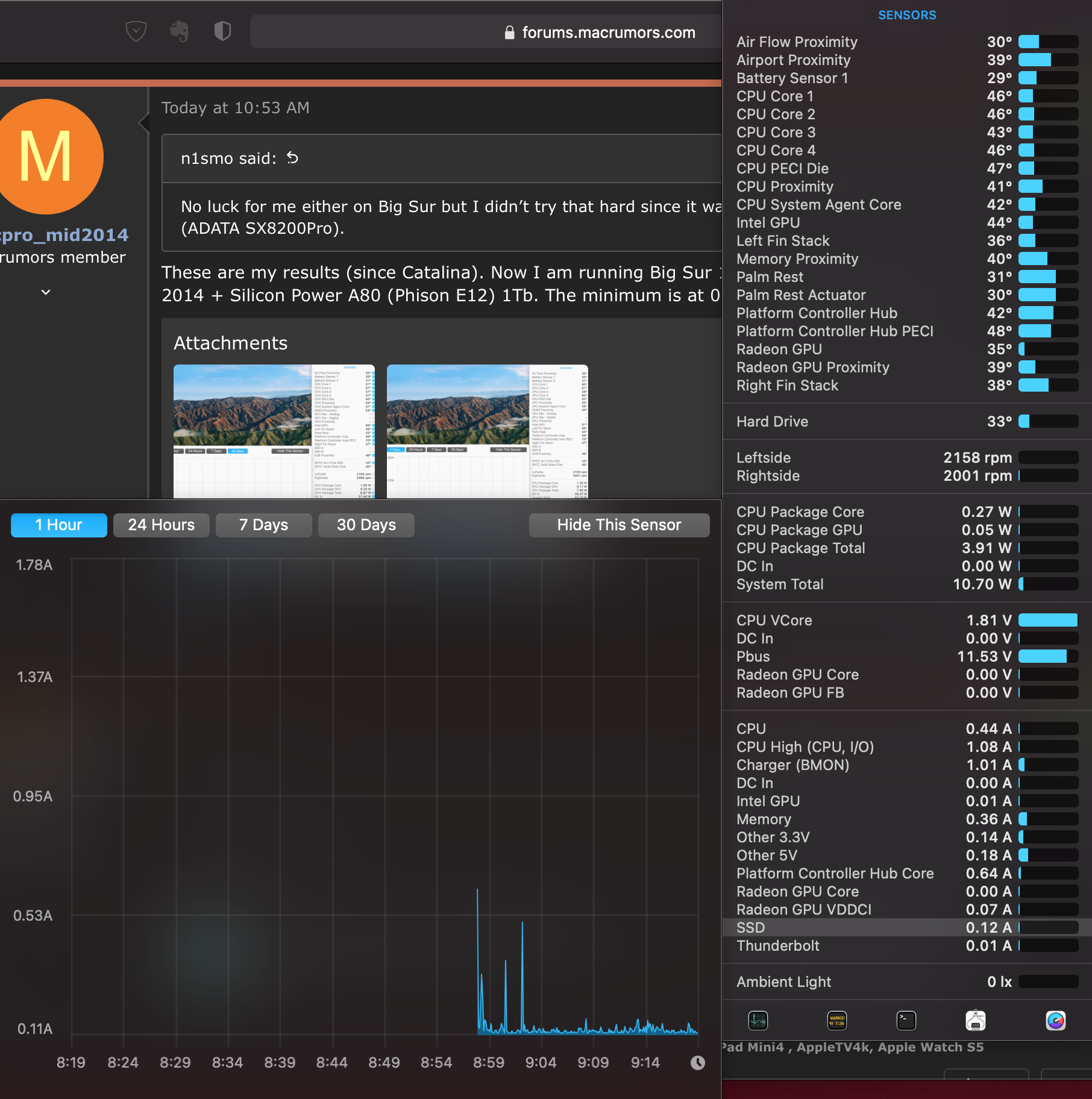1092x1099 pixels.
Task: Focus the forums.macrumors.com address bar
Action: pyautogui.click(x=486, y=32)
